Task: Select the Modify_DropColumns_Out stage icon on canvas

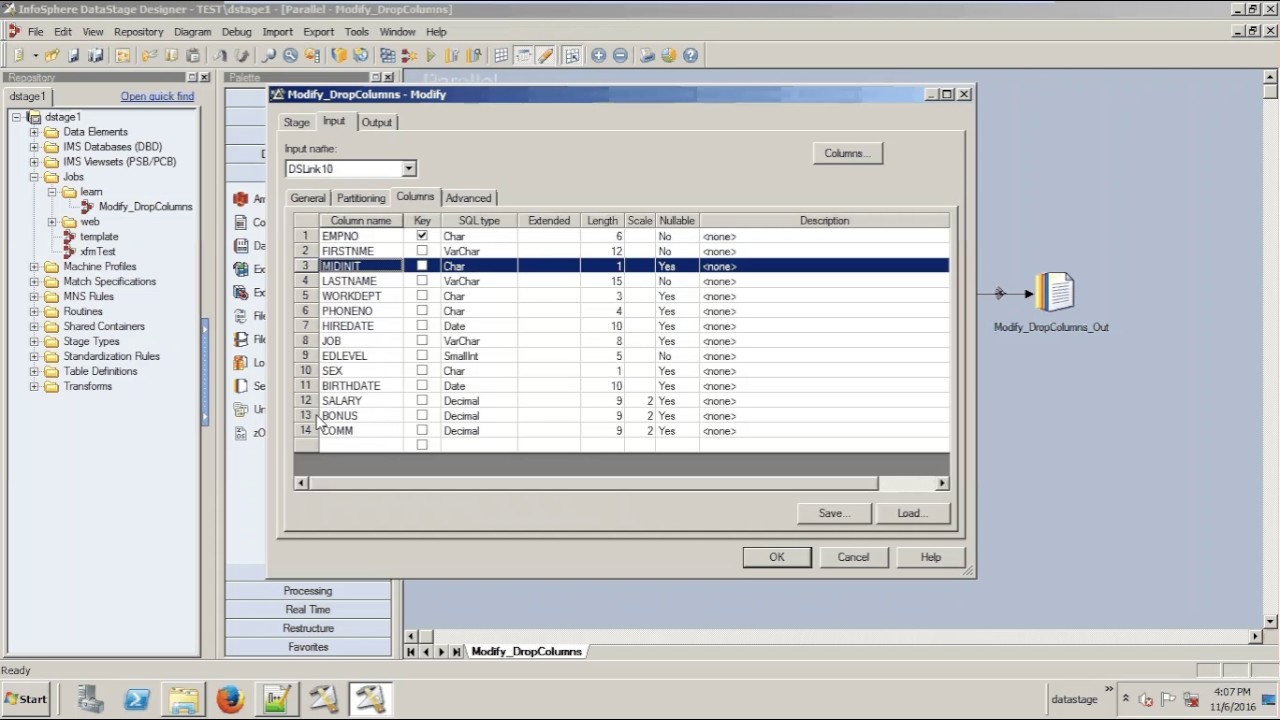Action: click(x=1054, y=292)
